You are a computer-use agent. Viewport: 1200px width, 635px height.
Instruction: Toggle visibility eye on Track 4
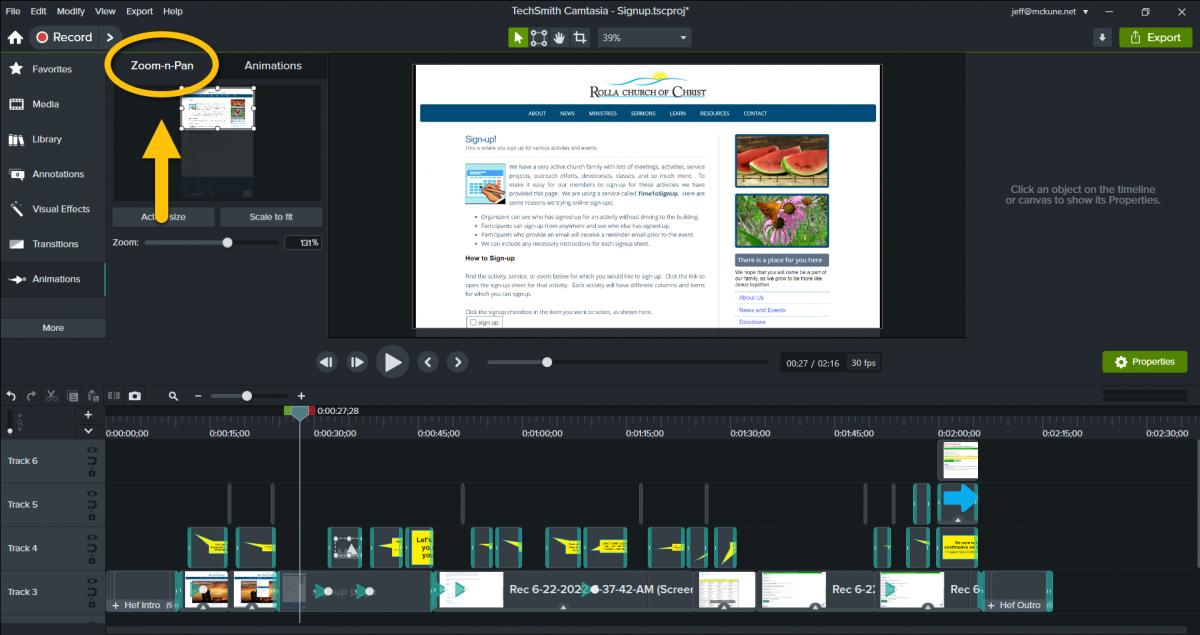[91, 539]
